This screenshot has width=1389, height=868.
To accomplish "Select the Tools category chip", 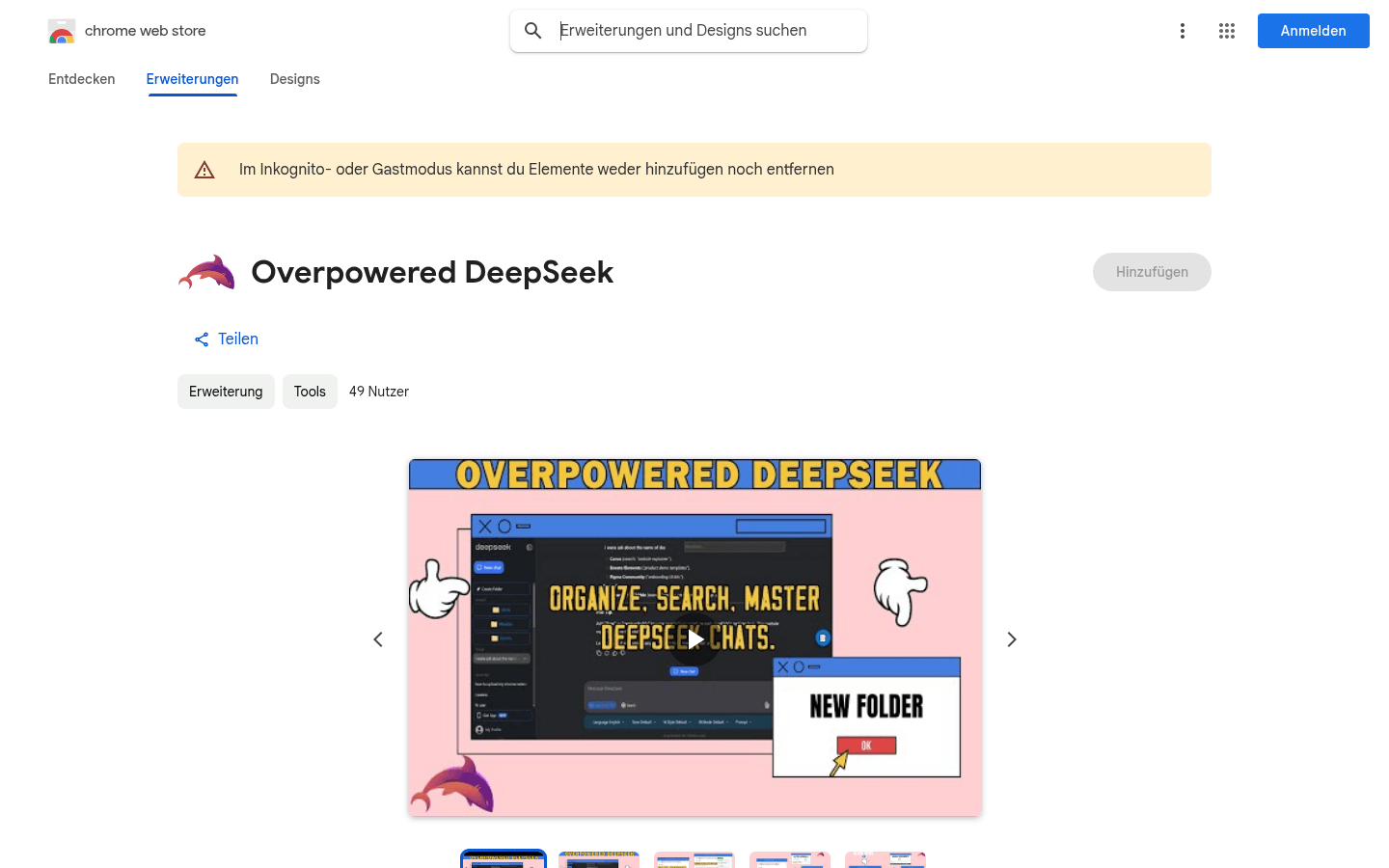I will (310, 392).
